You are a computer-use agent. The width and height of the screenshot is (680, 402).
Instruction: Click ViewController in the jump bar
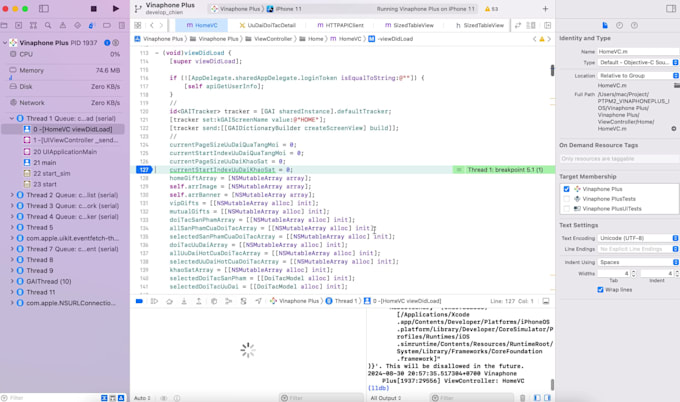(269, 39)
